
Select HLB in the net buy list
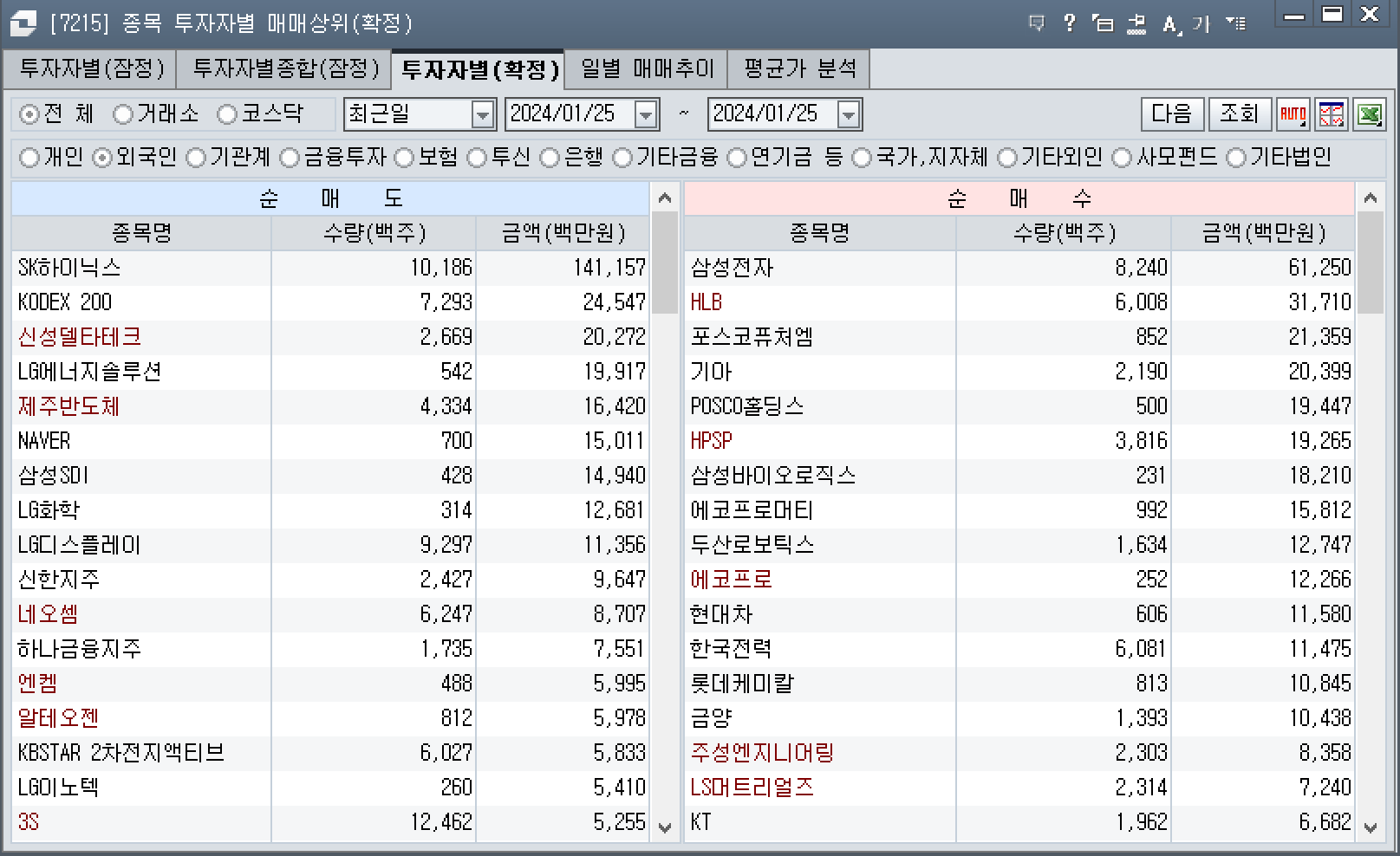pos(1019,302)
